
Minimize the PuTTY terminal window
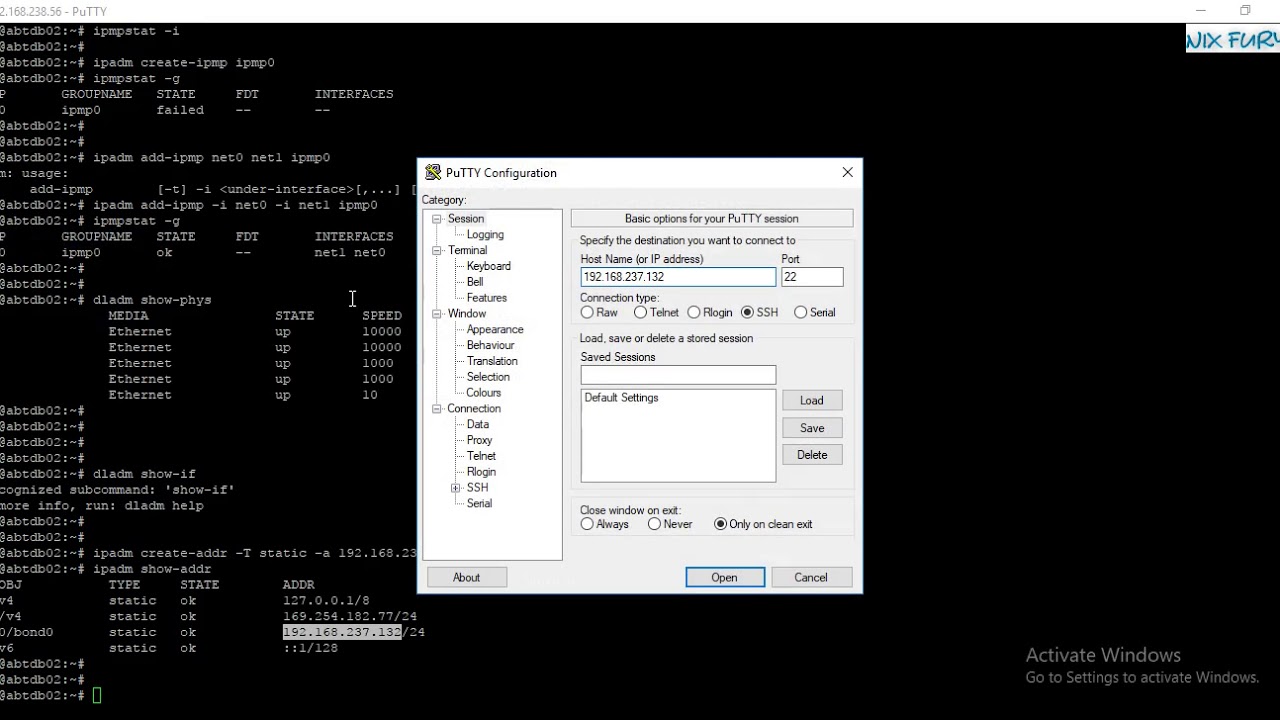tap(1201, 11)
